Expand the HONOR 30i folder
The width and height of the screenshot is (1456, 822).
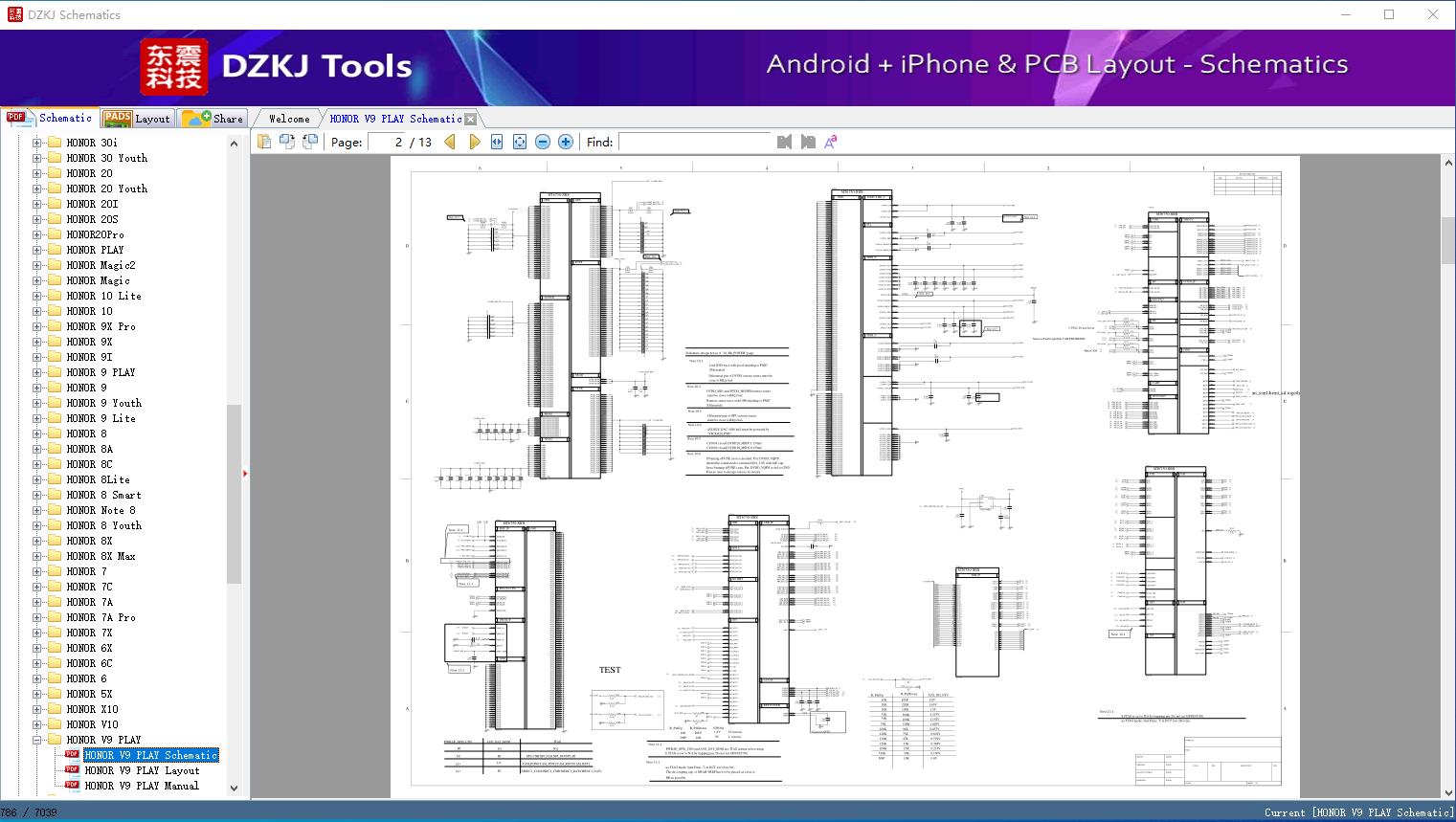[x=37, y=143]
